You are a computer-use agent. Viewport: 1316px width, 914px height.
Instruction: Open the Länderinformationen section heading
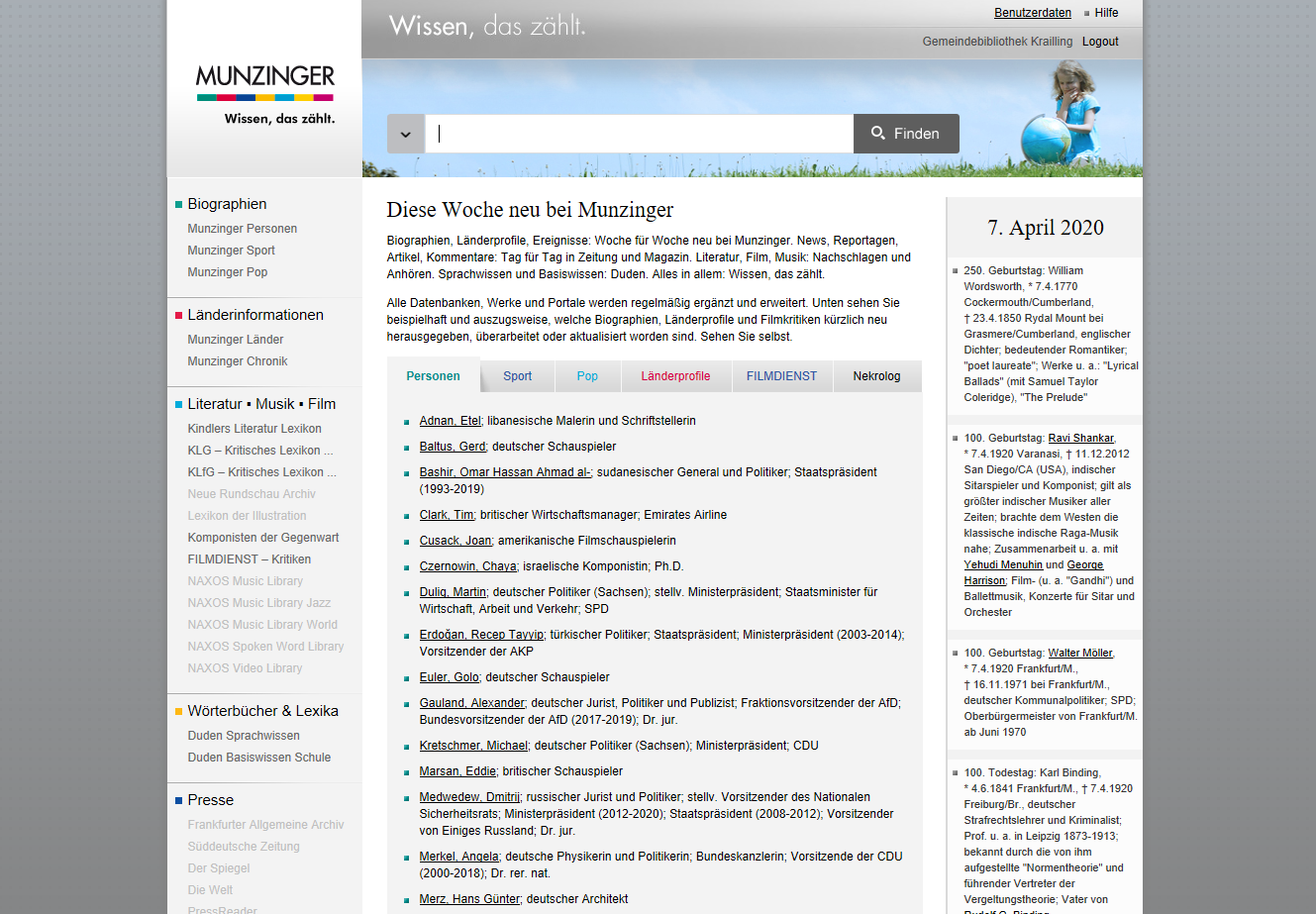point(255,315)
